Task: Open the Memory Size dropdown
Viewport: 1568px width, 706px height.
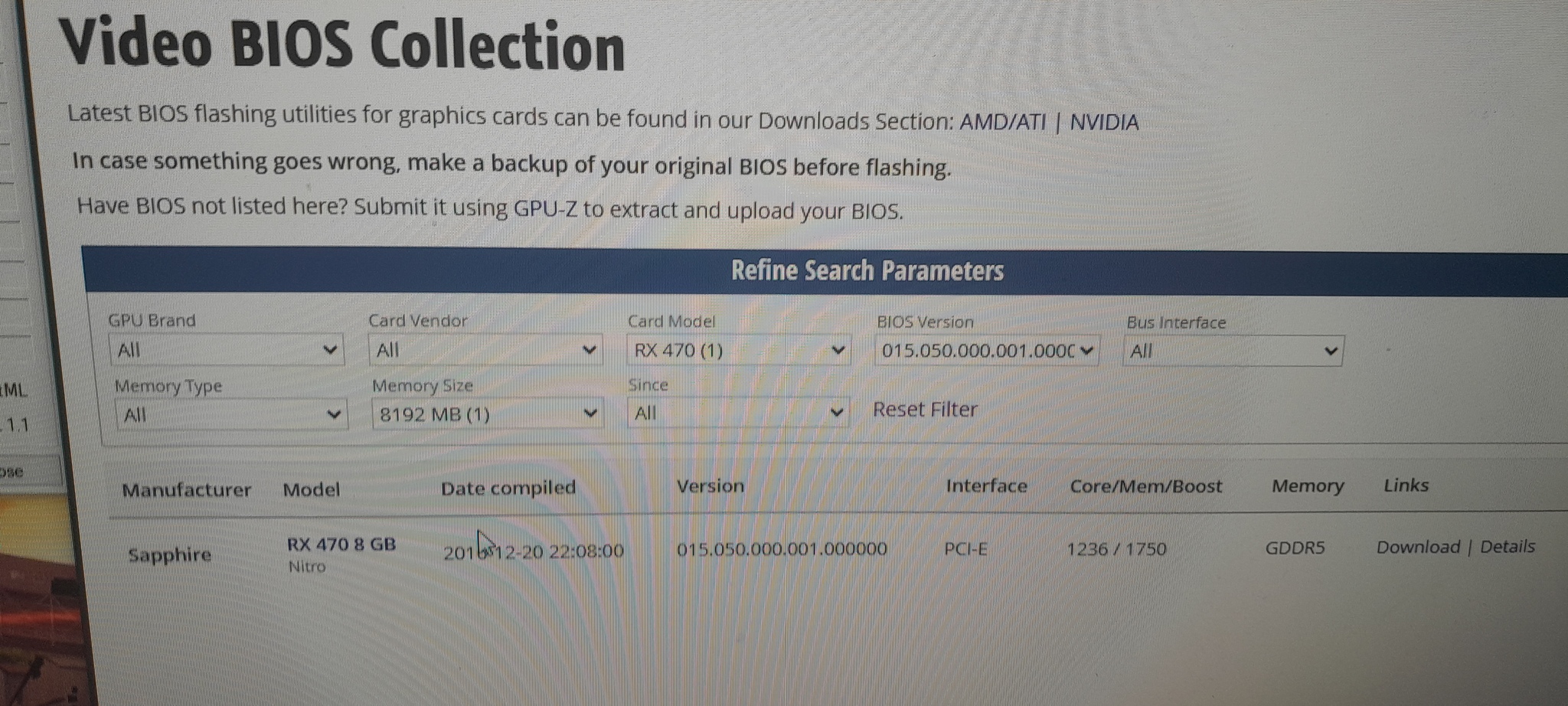Action: [487, 414]
